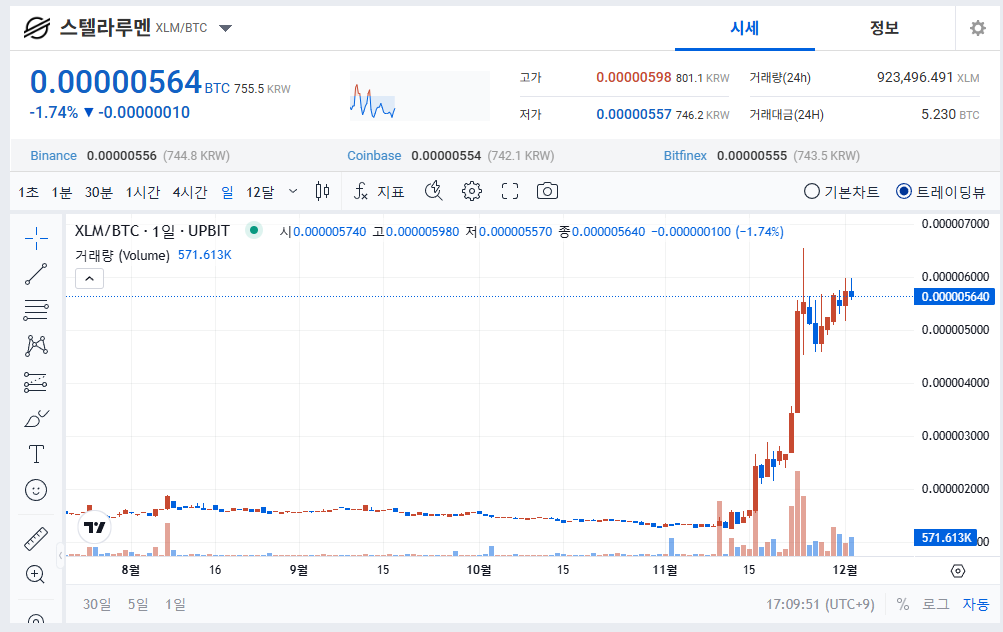The width and height of the screenshot is (1003, 632).
Task: Click the 0.000005640 current price label on axis
Action: pyautogui.click(x=954, y=297)
